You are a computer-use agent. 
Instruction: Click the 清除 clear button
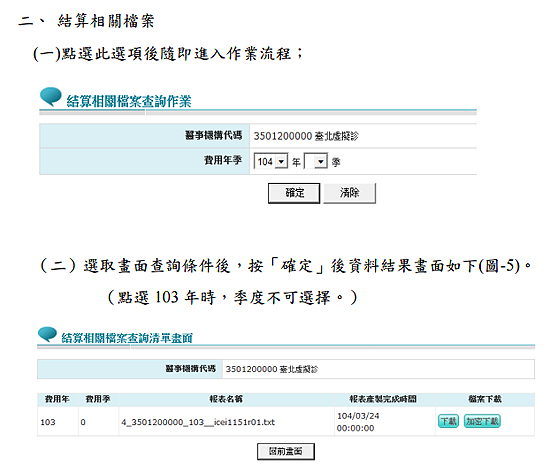click(x=349, y=193)
